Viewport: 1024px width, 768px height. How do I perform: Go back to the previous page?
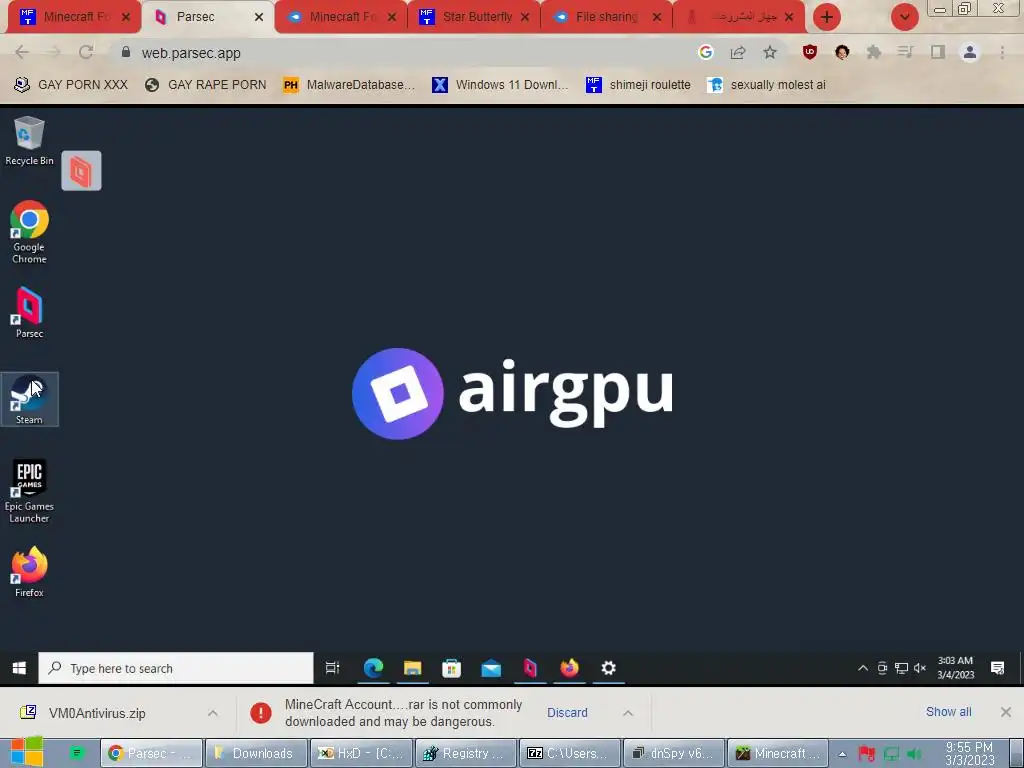click(x=22, y=52)
